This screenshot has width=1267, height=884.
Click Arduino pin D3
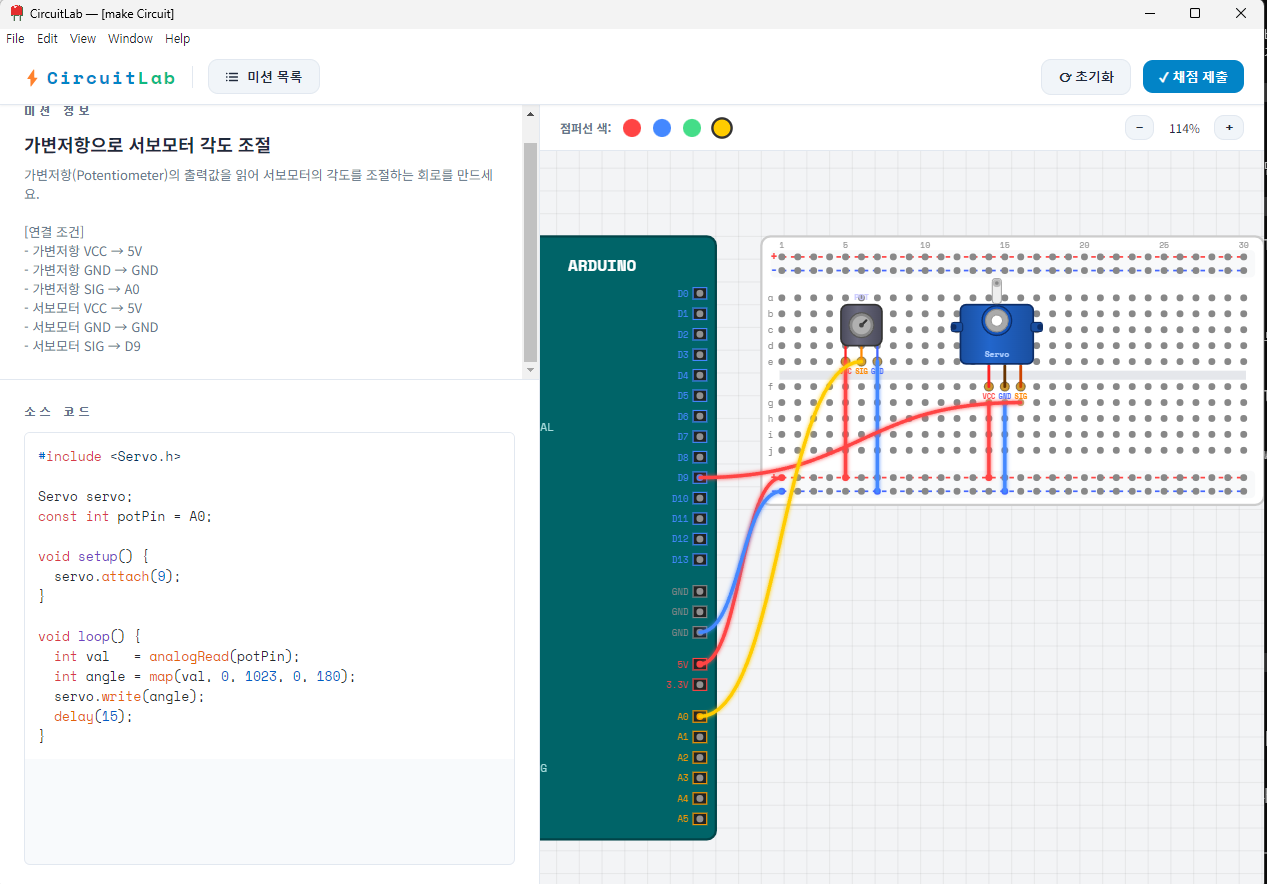[x=700, y=355]
